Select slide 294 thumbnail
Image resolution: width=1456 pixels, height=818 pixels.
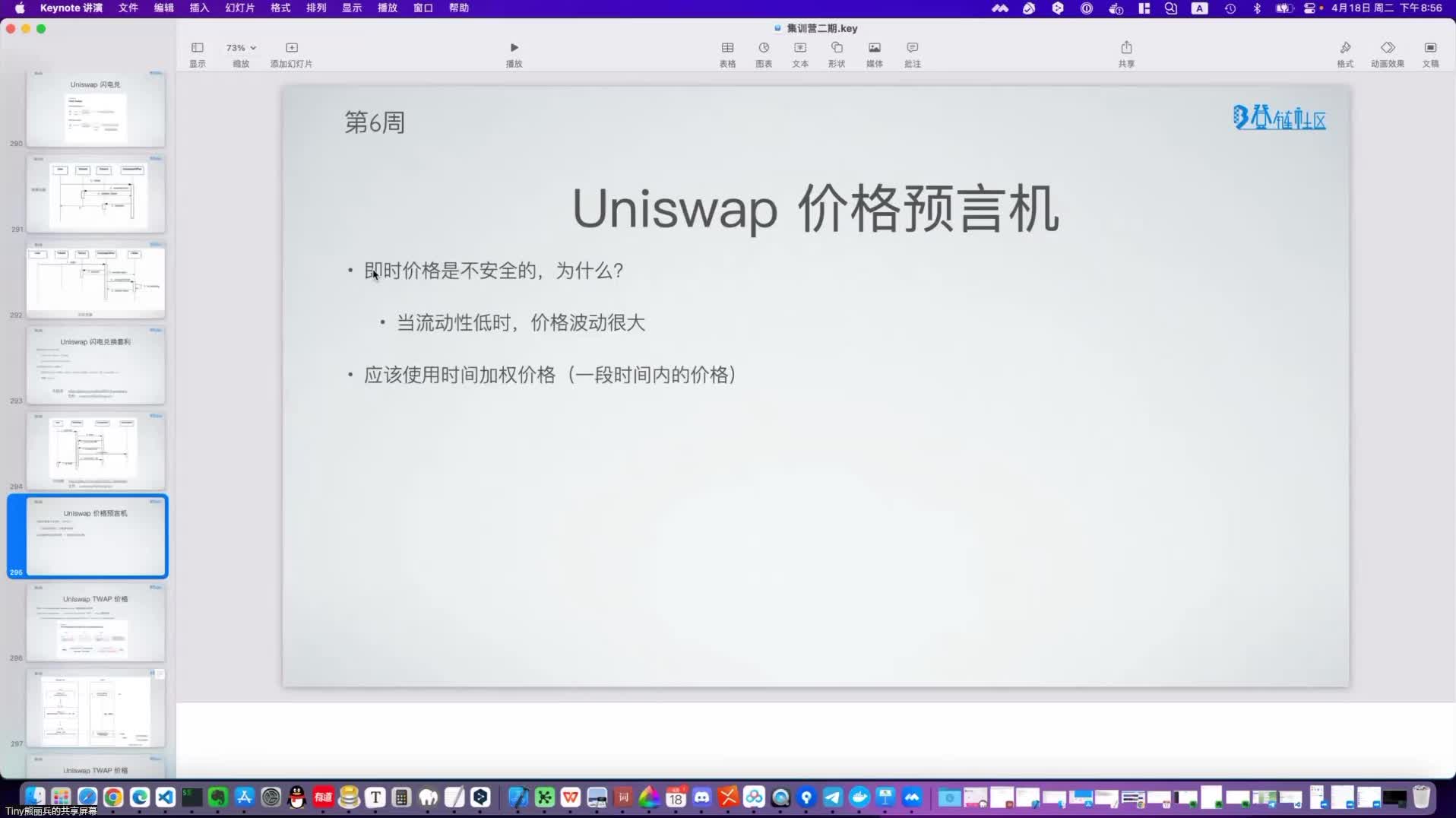[x=96, y=452]
